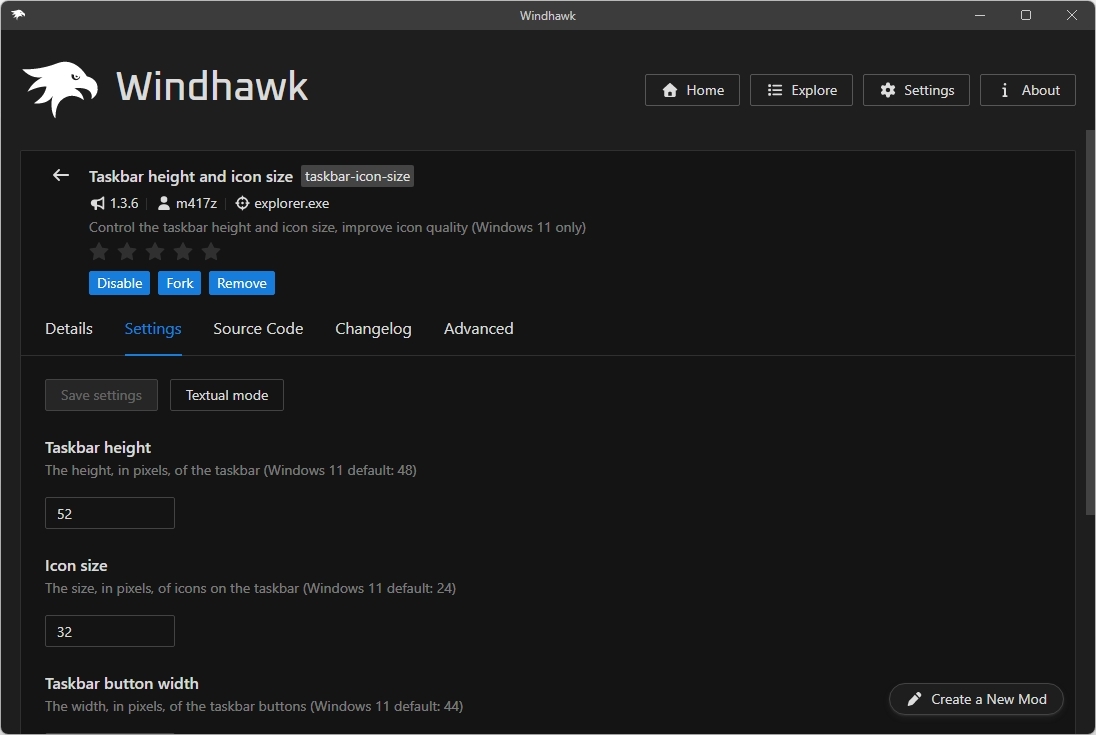1096x735 pixels.
Task: Click the user icon beside m417z
Action: tap(163, 203)
